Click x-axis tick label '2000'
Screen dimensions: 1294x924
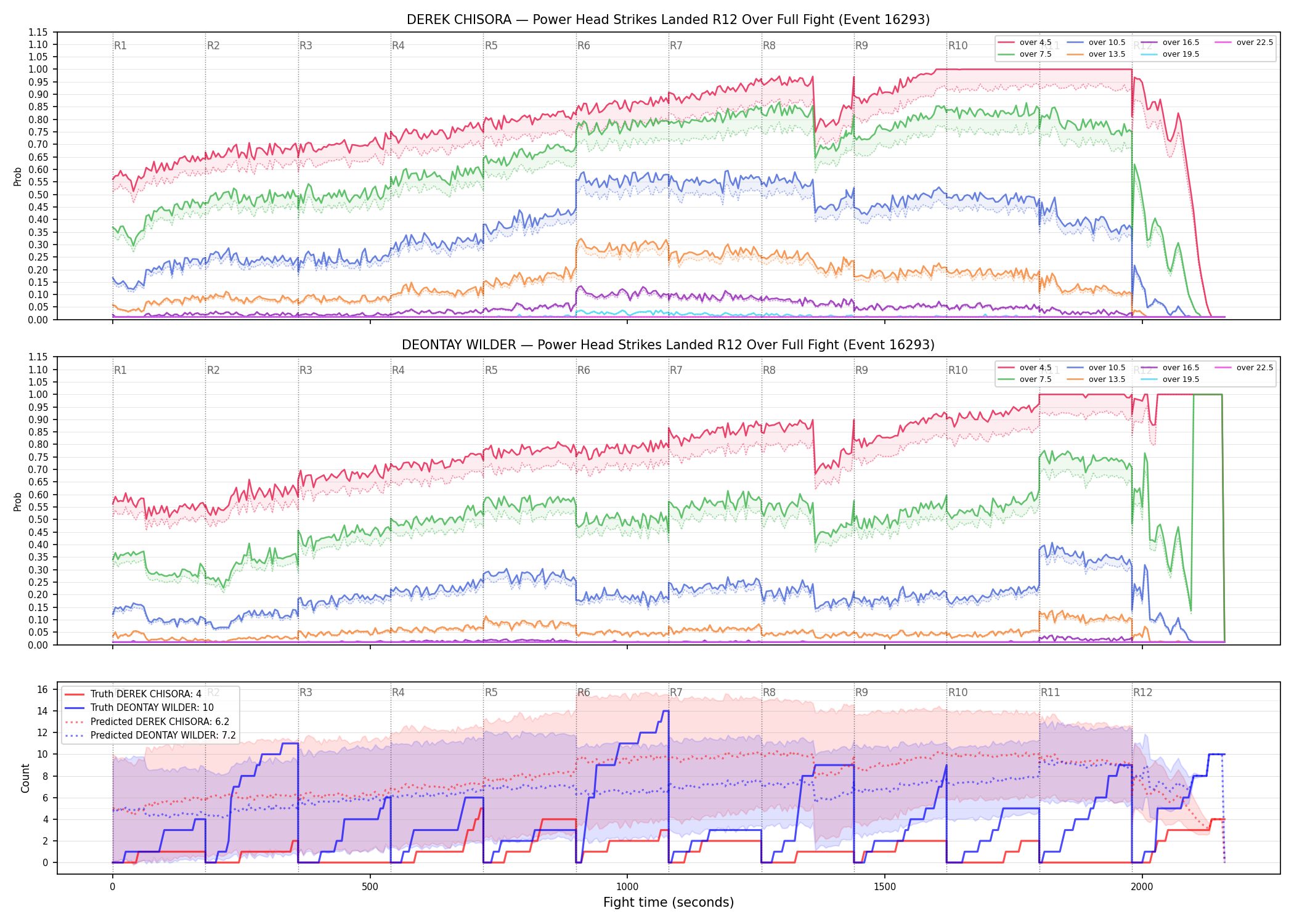click(1142, 887)
